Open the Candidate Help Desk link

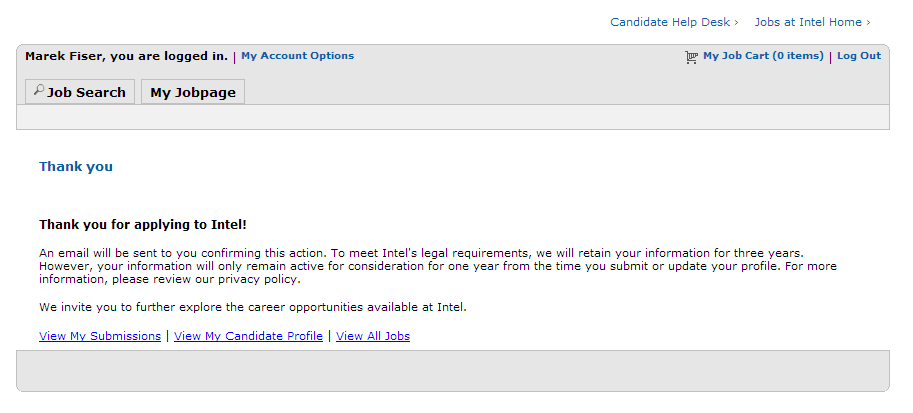670,22
